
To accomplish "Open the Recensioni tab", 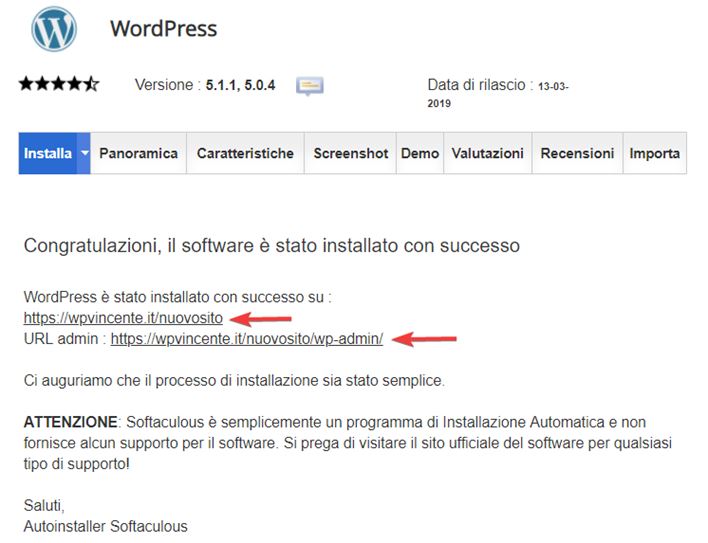I will pyautogui.click(x=578, y=153).
